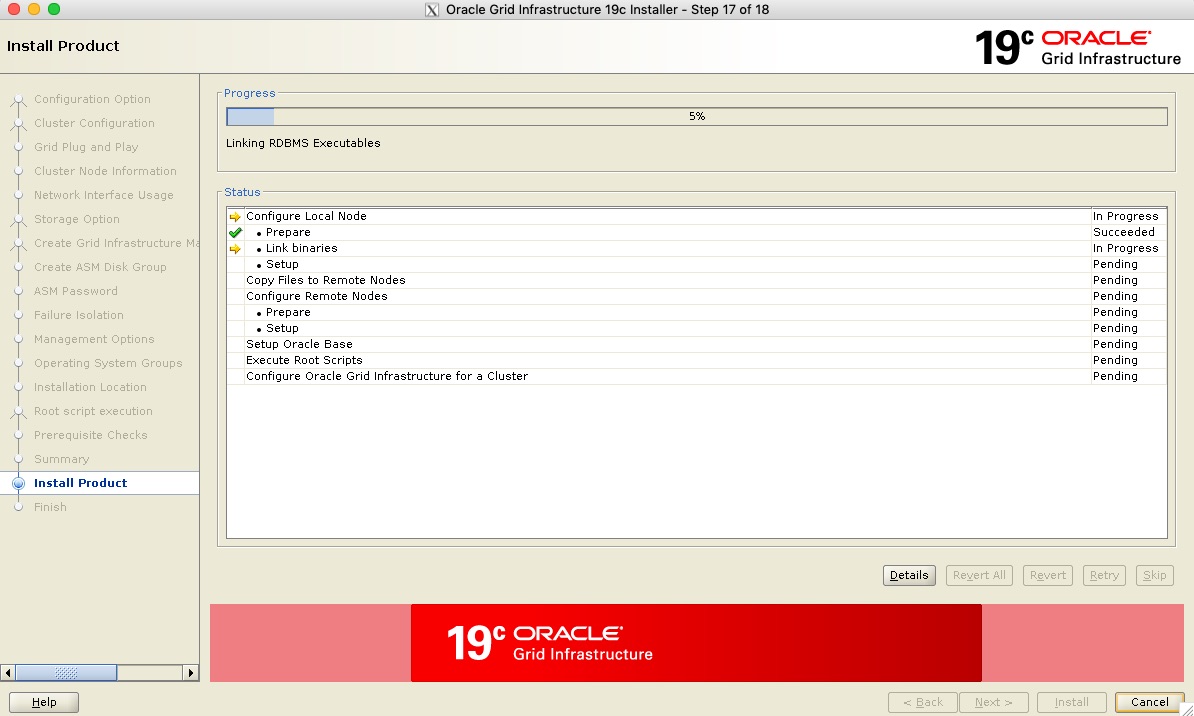The width and height of the screenshot is (1194, 716).
Task: Click the green checkmark icon beside Prepare
Action: coord(235,232)
